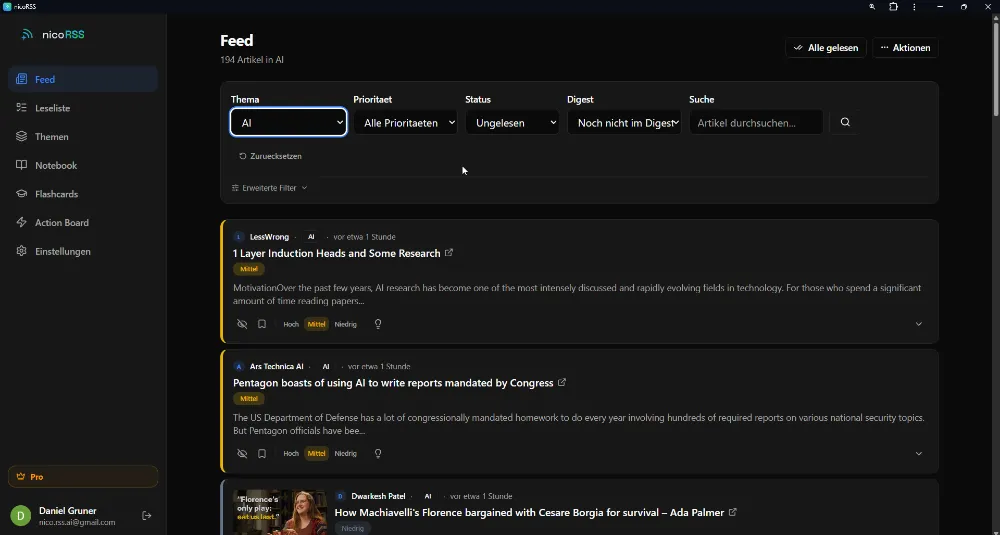The height and width of the screenshot is (535, 1000).
Task: Set Induction Heads article priority to Hoch
Action: (291, 324)
